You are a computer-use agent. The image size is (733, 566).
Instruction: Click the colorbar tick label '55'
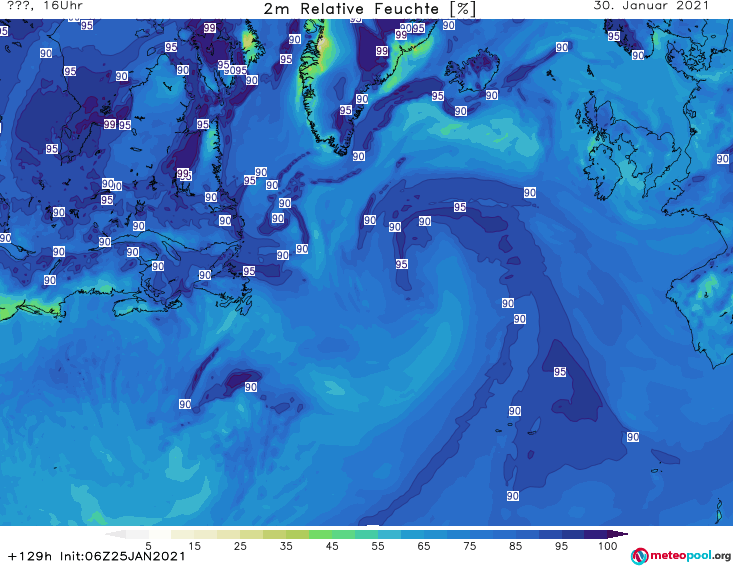378,546
